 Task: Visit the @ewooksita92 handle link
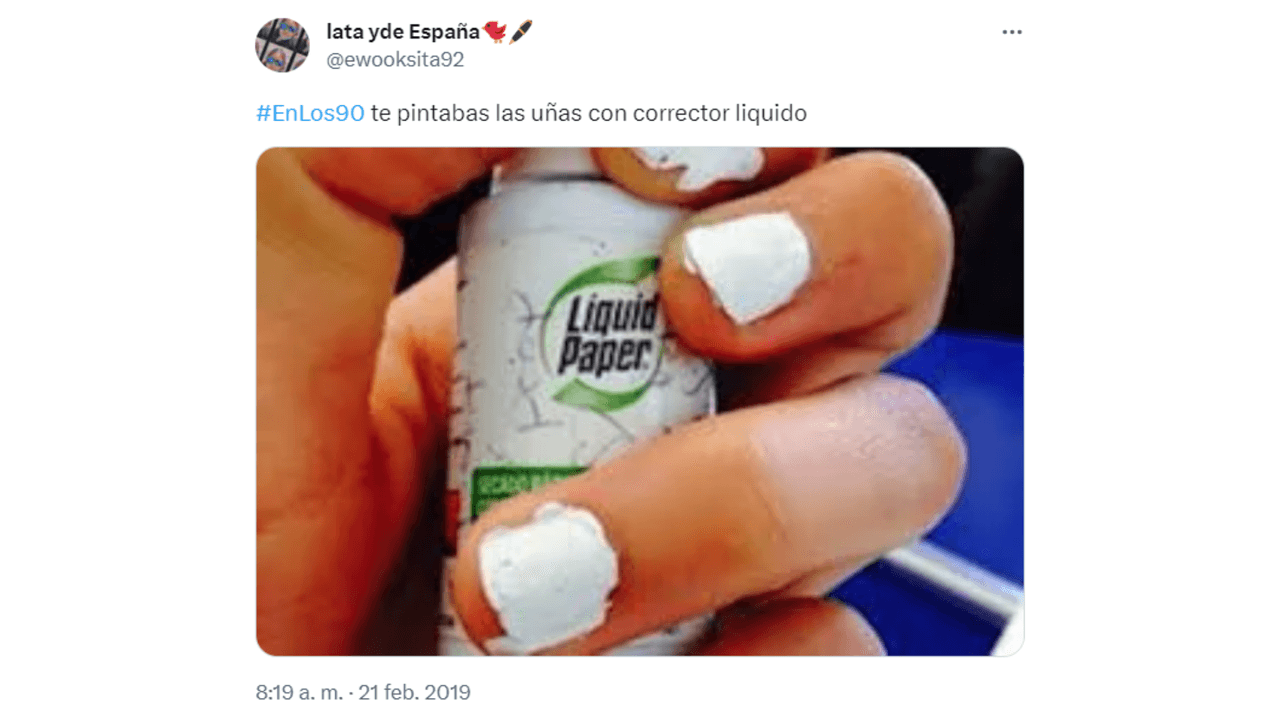[x=395, y=60]
